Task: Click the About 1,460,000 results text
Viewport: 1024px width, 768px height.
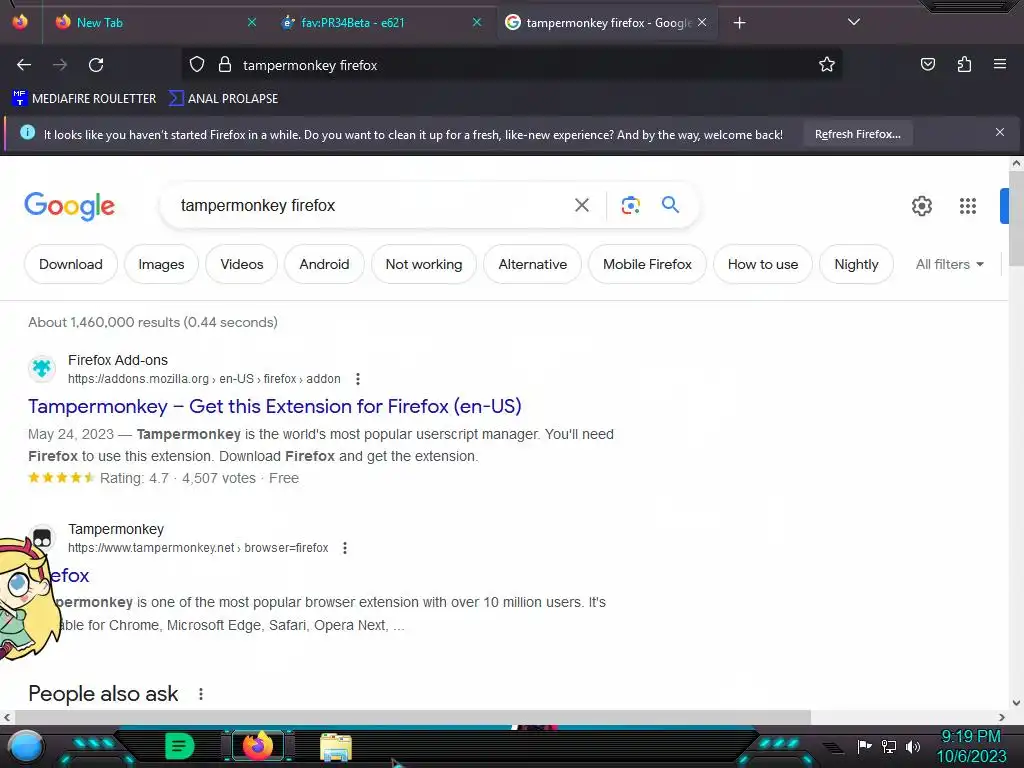Action: point(153,322)
